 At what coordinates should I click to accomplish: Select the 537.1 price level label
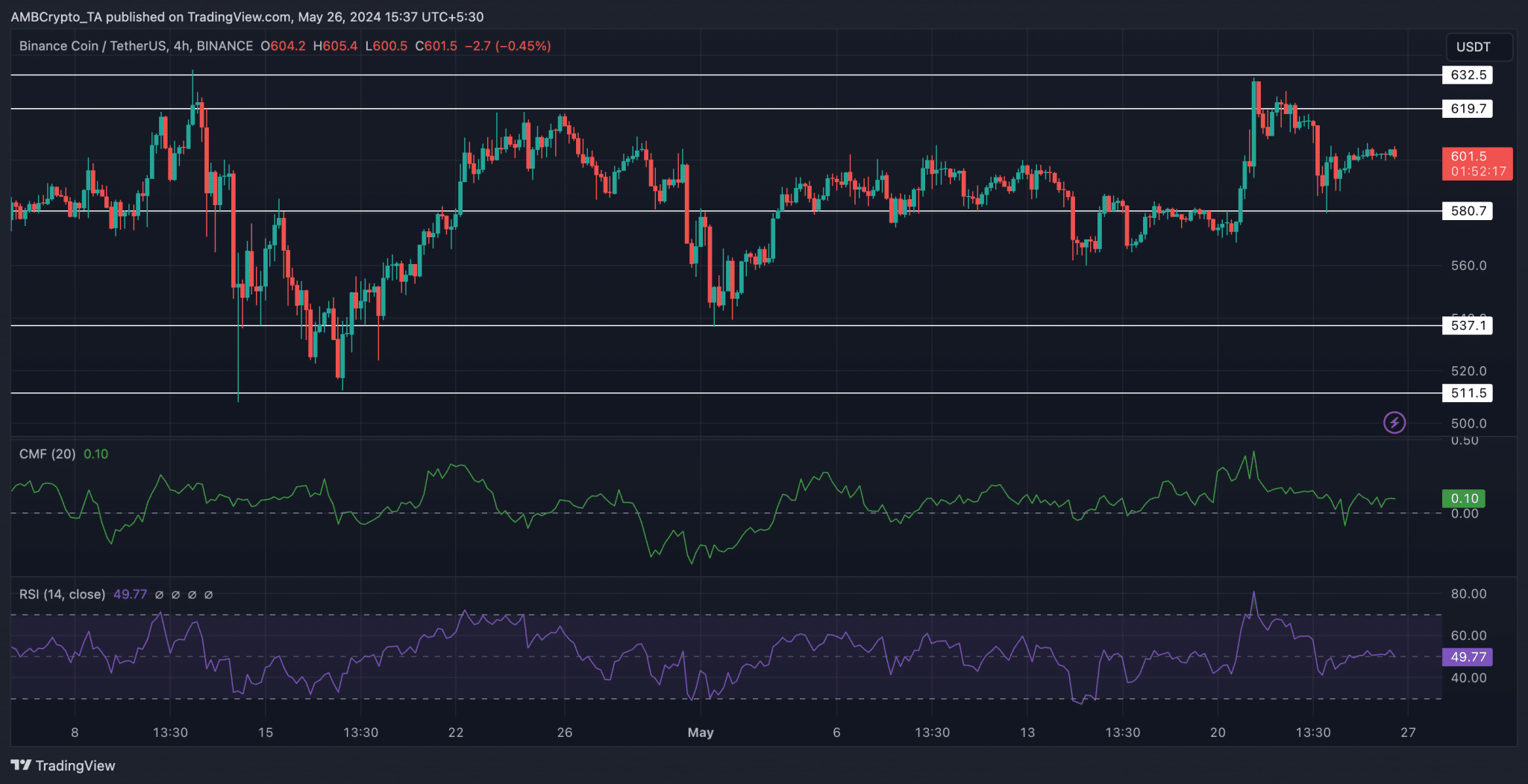1467,325
